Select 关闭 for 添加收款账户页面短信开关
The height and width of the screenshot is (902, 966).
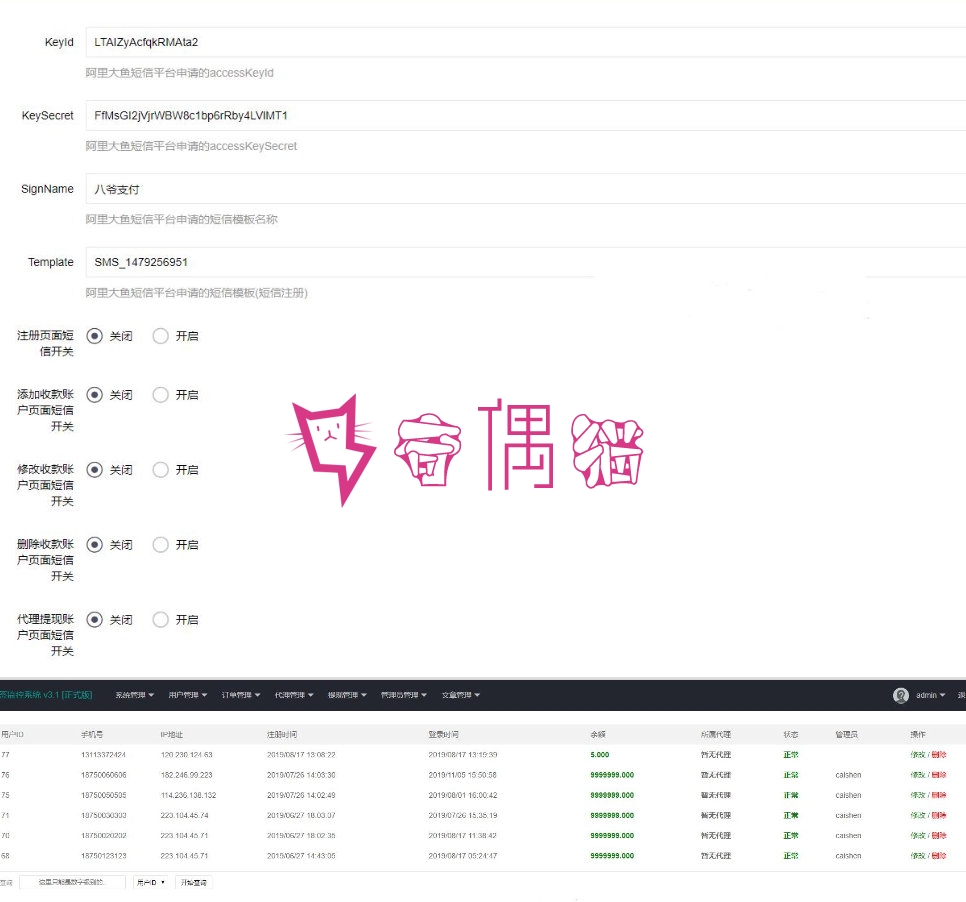click(94, 395)
